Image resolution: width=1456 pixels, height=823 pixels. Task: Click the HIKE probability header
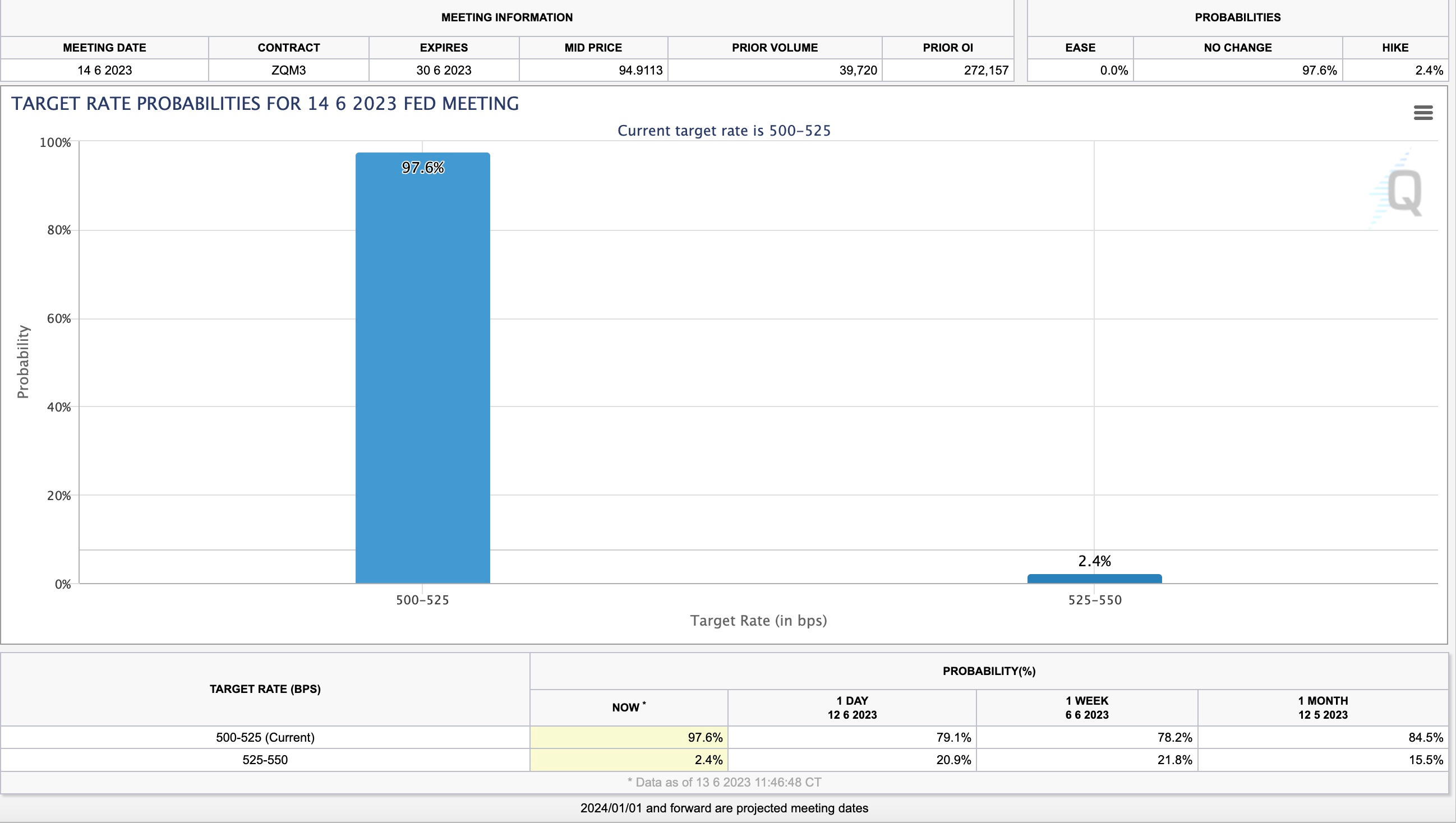[1395, 48]
